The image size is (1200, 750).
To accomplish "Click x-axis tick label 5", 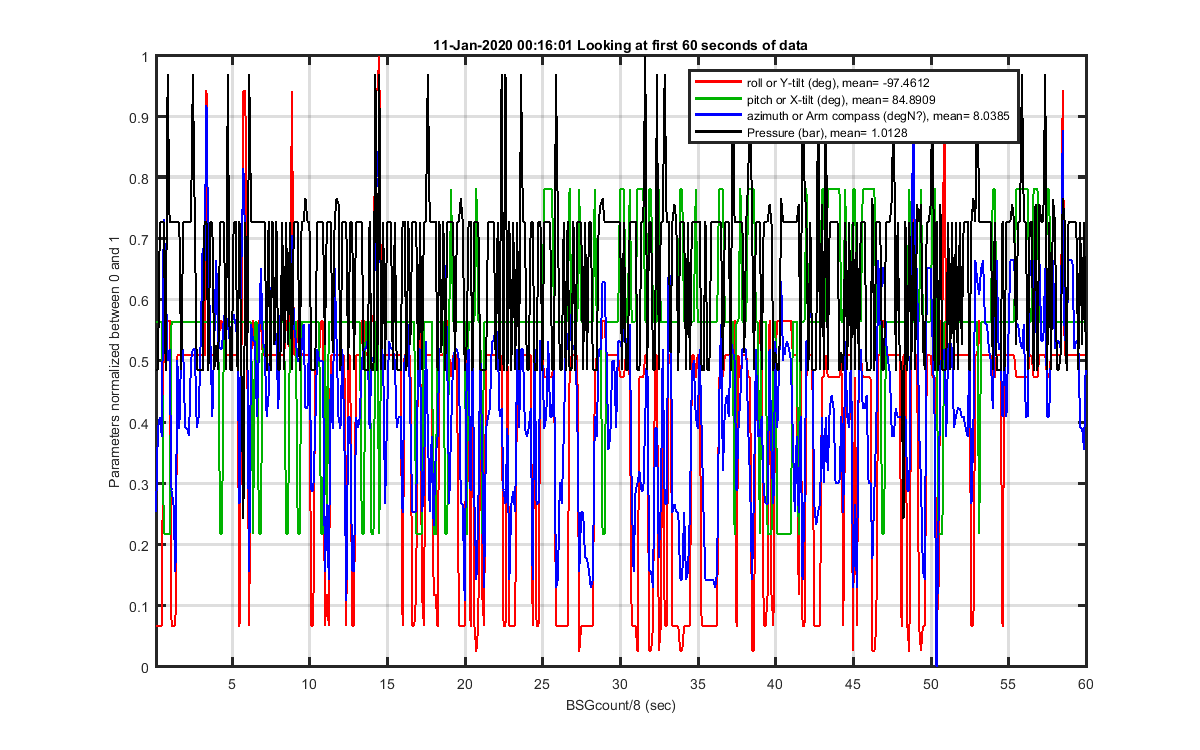I will pos(232,683).
